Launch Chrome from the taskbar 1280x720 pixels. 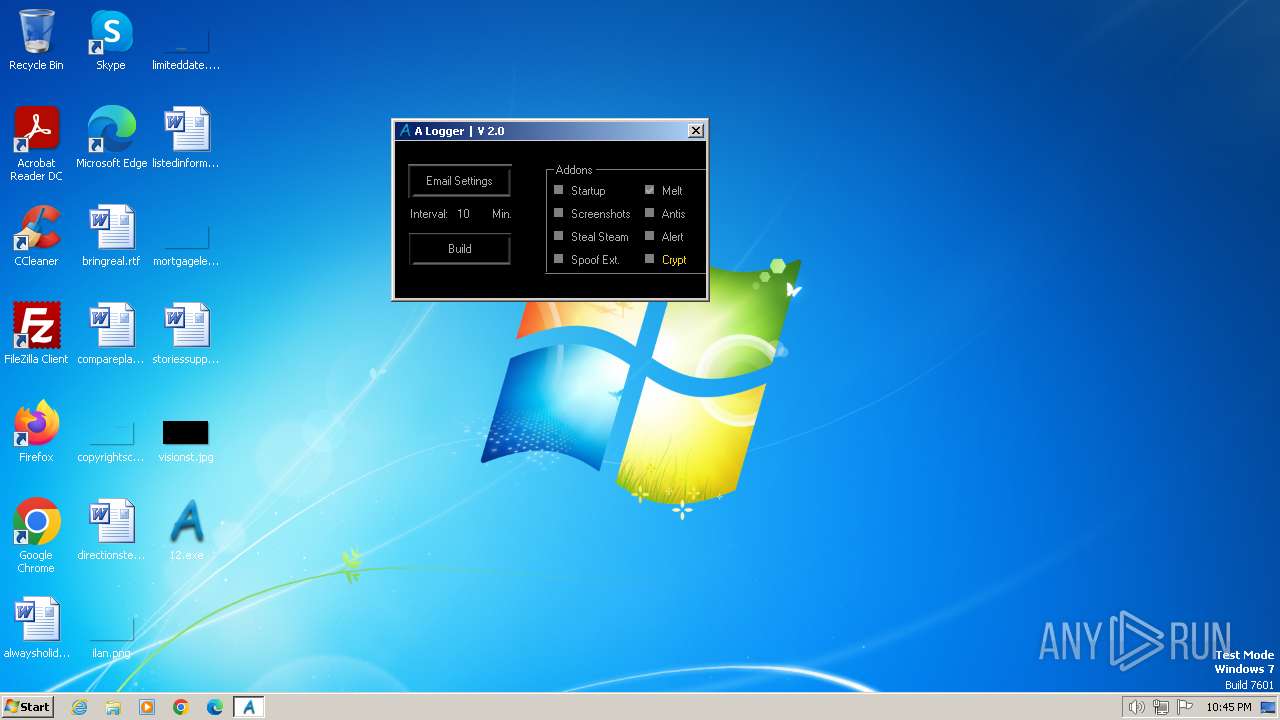[181, 707]
